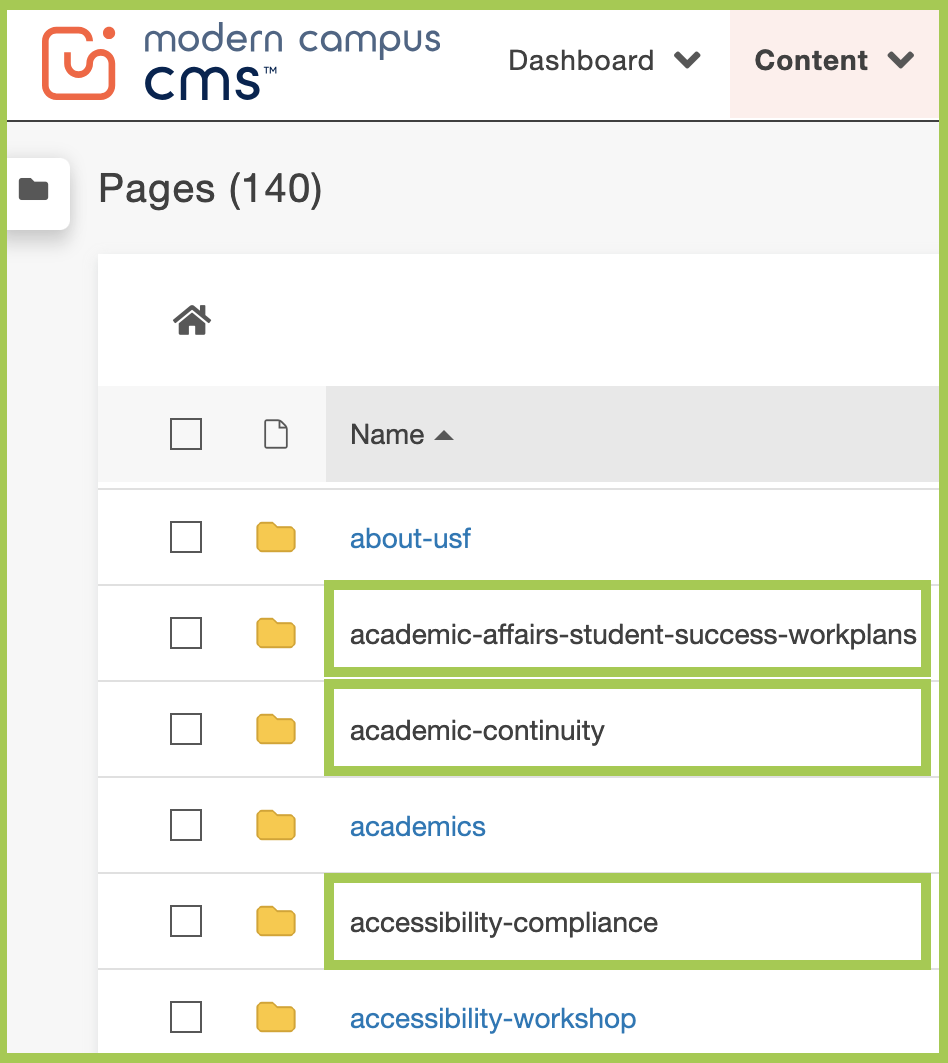Viewport: 948px width, 1063px height.
Task: Click the about-usf folder icon
Action: pyautogui.click(x=276, y=538)
